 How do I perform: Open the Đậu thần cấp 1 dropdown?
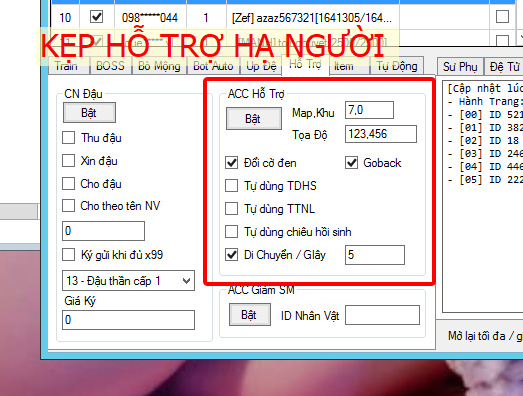click(x=128, y=281)
